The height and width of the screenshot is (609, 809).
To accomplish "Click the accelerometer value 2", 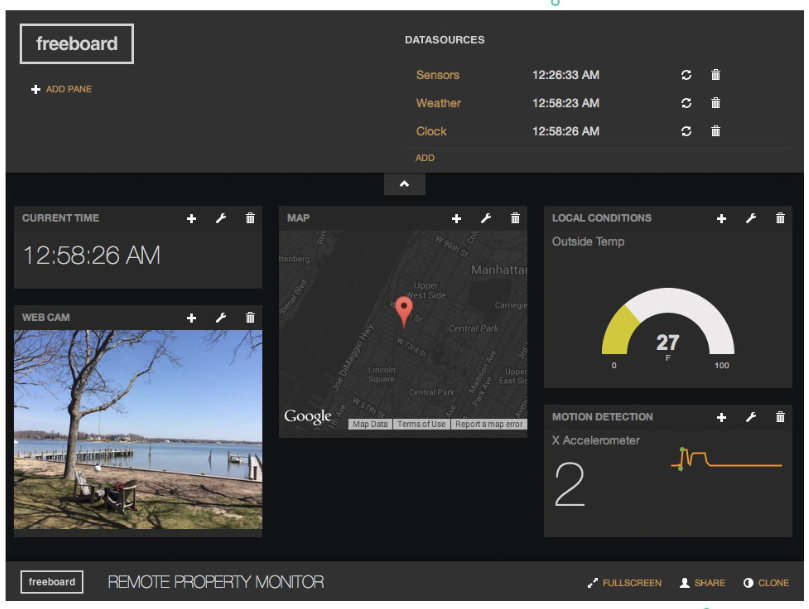I will coord(570,485).
